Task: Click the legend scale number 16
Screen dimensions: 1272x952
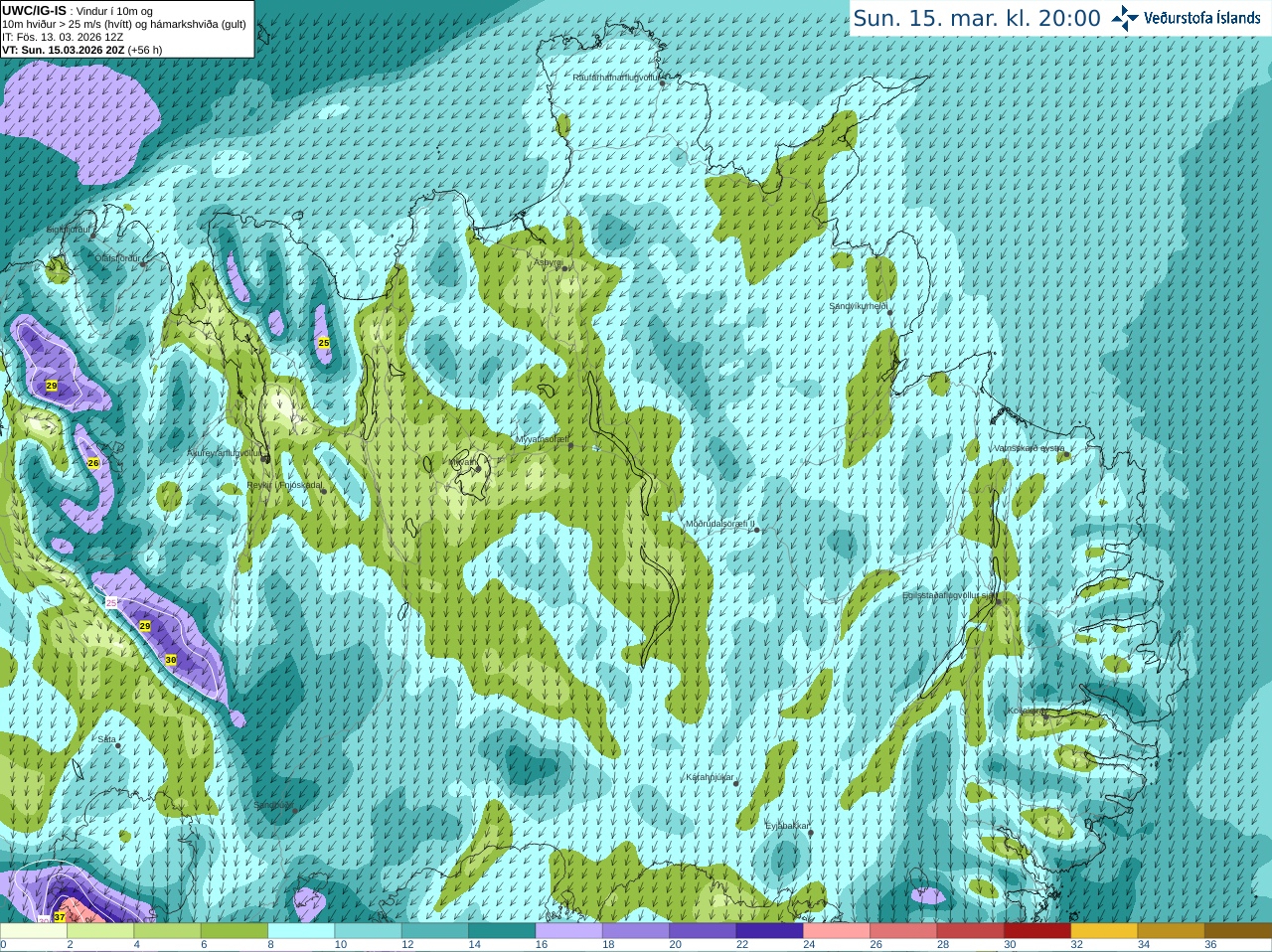Action: coord(542,945)
